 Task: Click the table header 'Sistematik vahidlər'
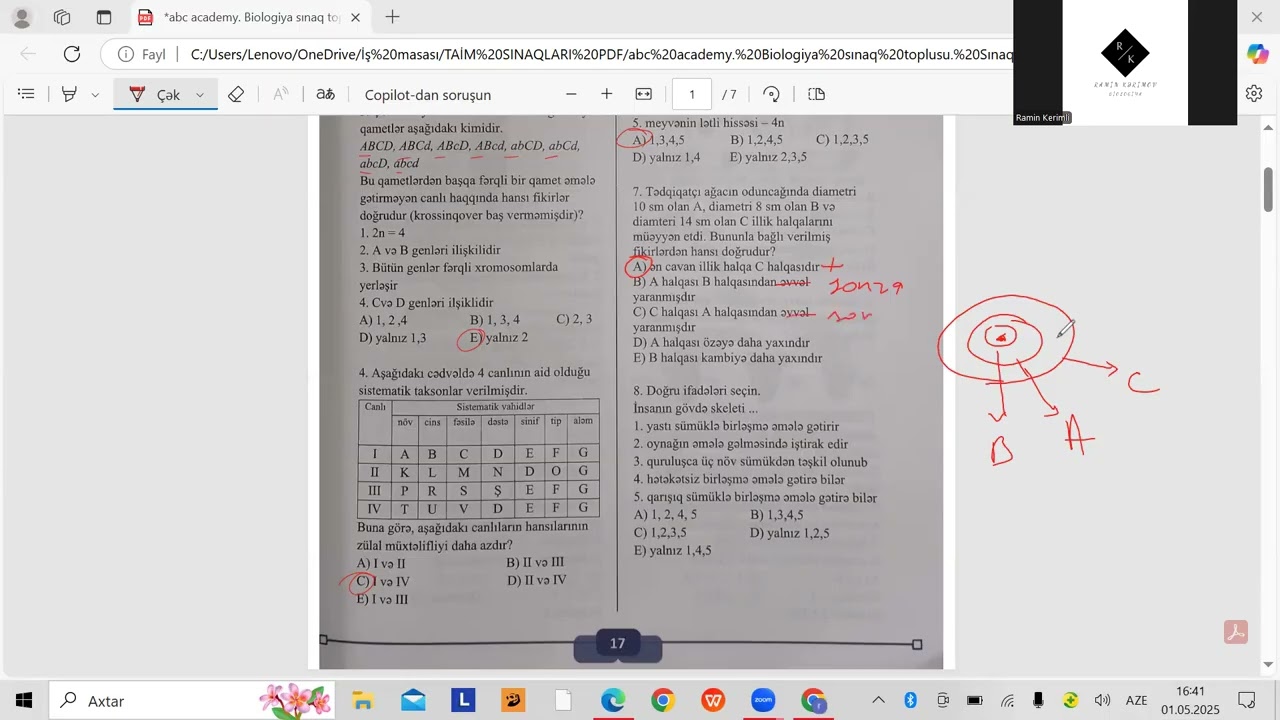(x=495, y=407)
